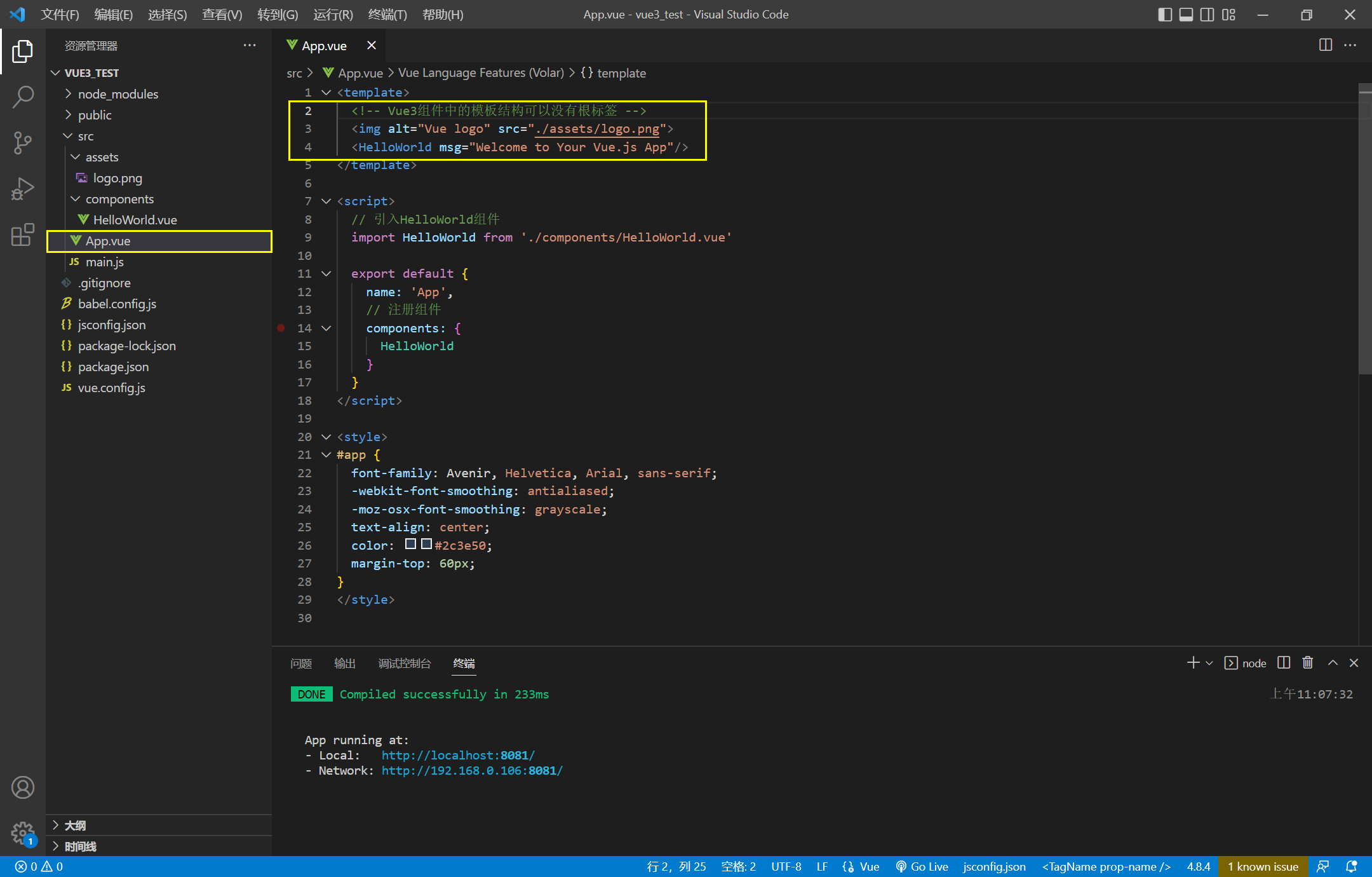Split the editor to the right
This screenshot has height=877, width=1372.
tap(1326, 45)
